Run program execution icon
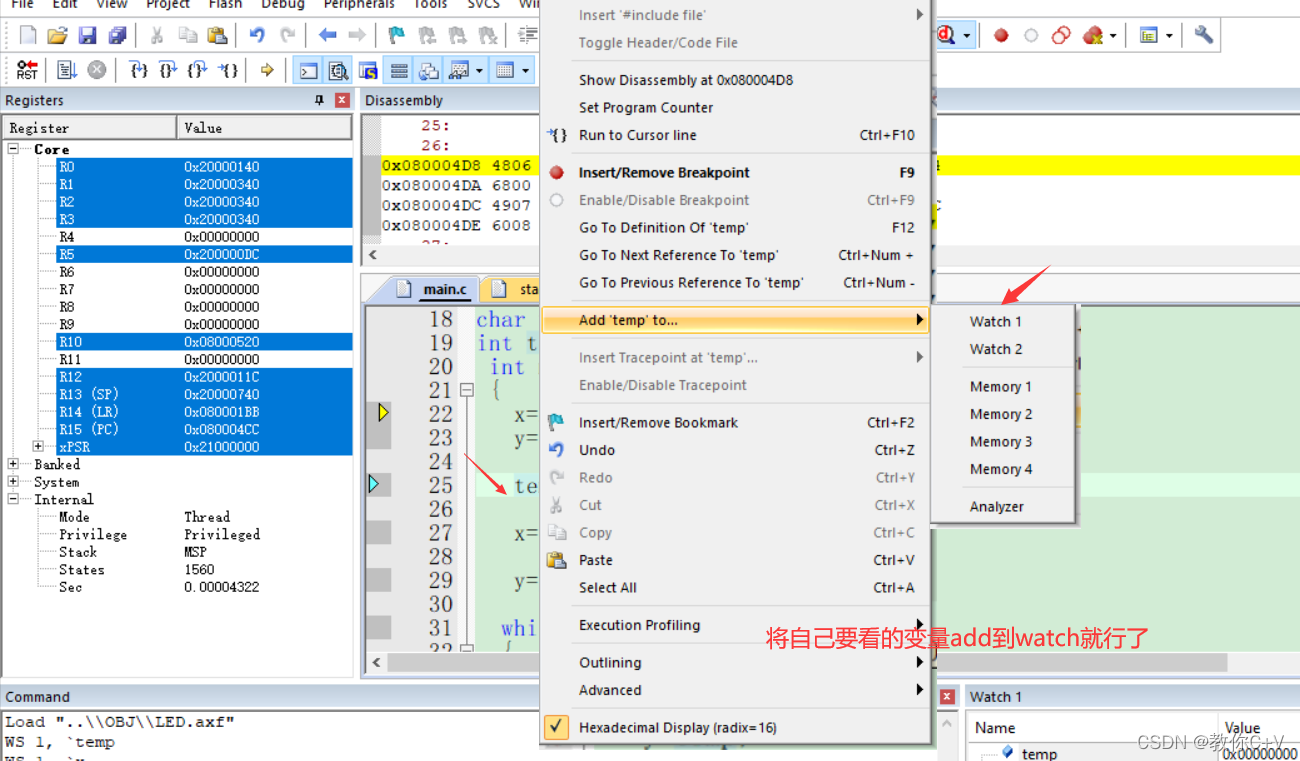Screen dimensions: 1300x761 coord(67,71)
